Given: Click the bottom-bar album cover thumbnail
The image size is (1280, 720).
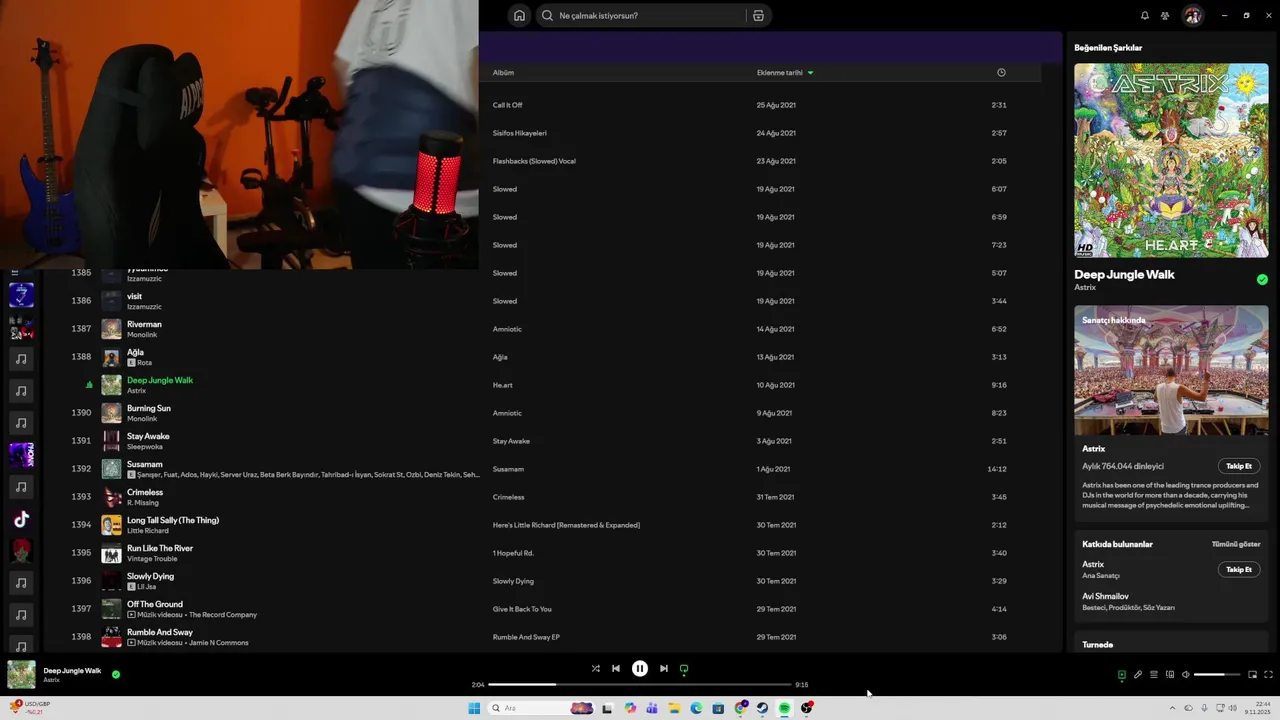Looking at the screenshot, I should coord(21,674).
